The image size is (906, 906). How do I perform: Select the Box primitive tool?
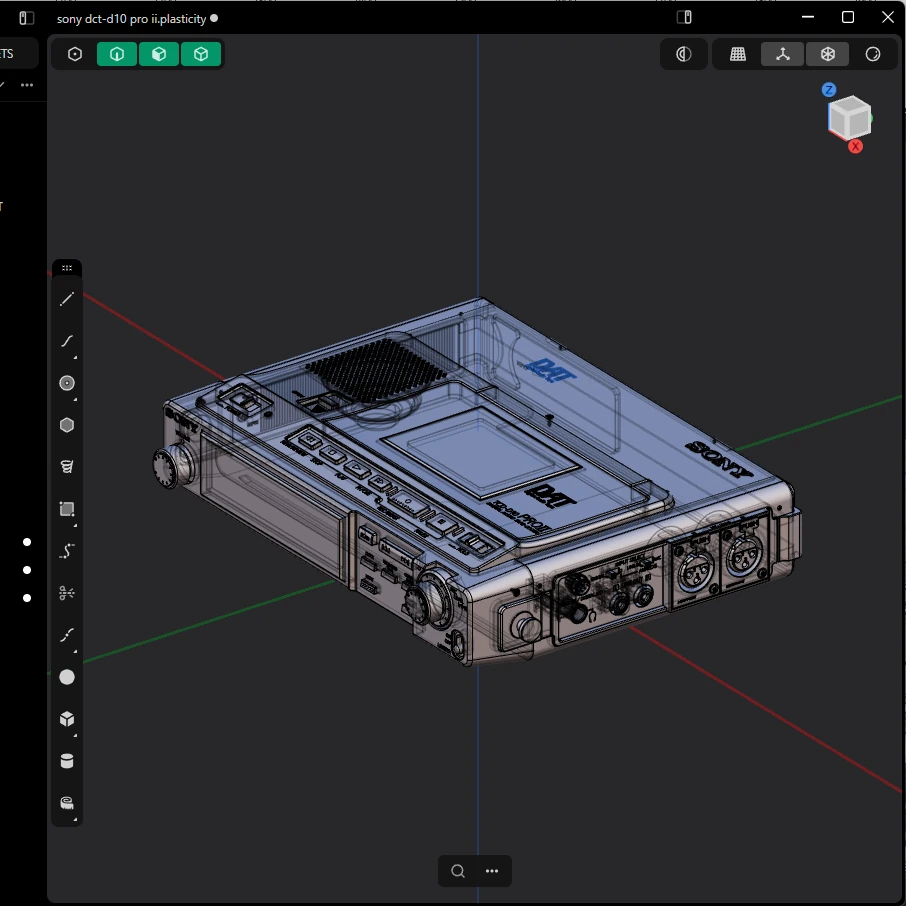[66, 719]
